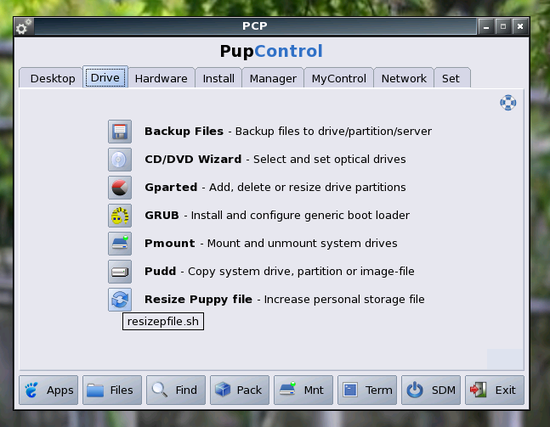The height and width of the screenshot is (427, 550).
Task: Click the 'Pmount' description text
Action: tap(271, 243)
